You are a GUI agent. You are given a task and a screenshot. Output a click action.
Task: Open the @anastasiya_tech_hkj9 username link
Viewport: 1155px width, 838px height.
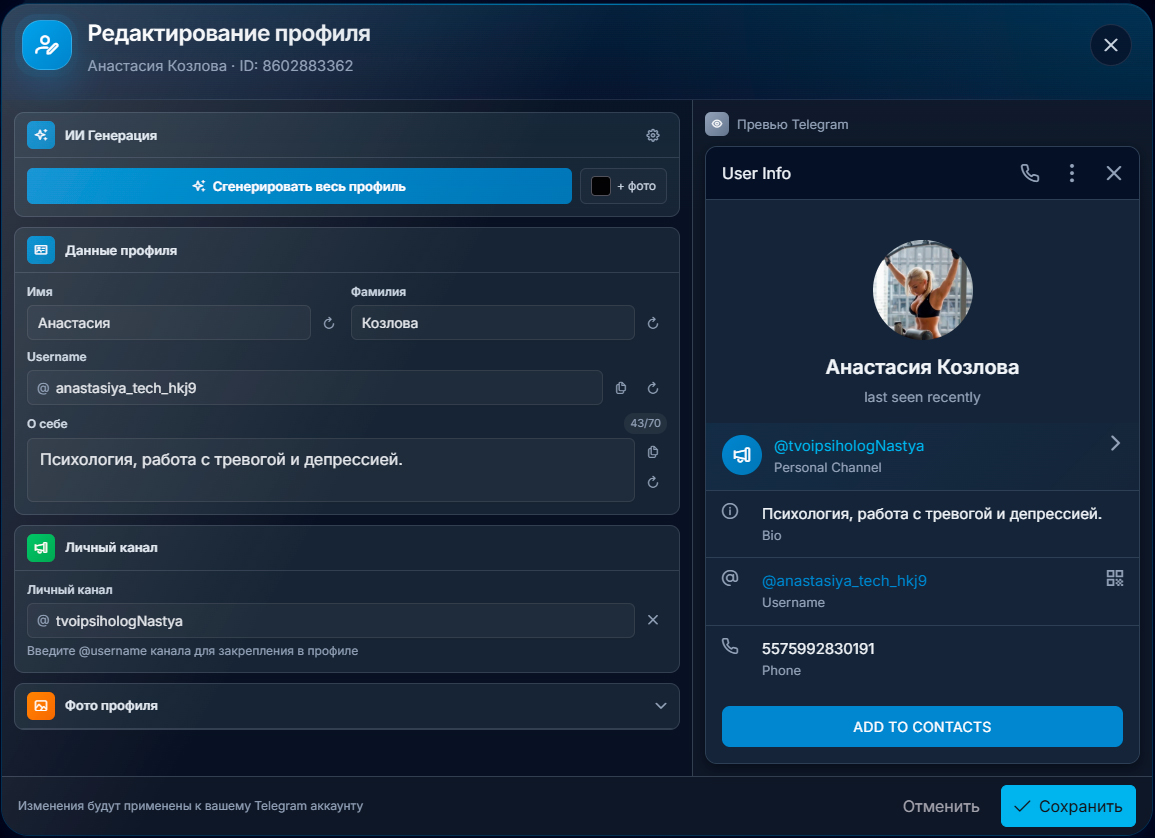(844, 580)
